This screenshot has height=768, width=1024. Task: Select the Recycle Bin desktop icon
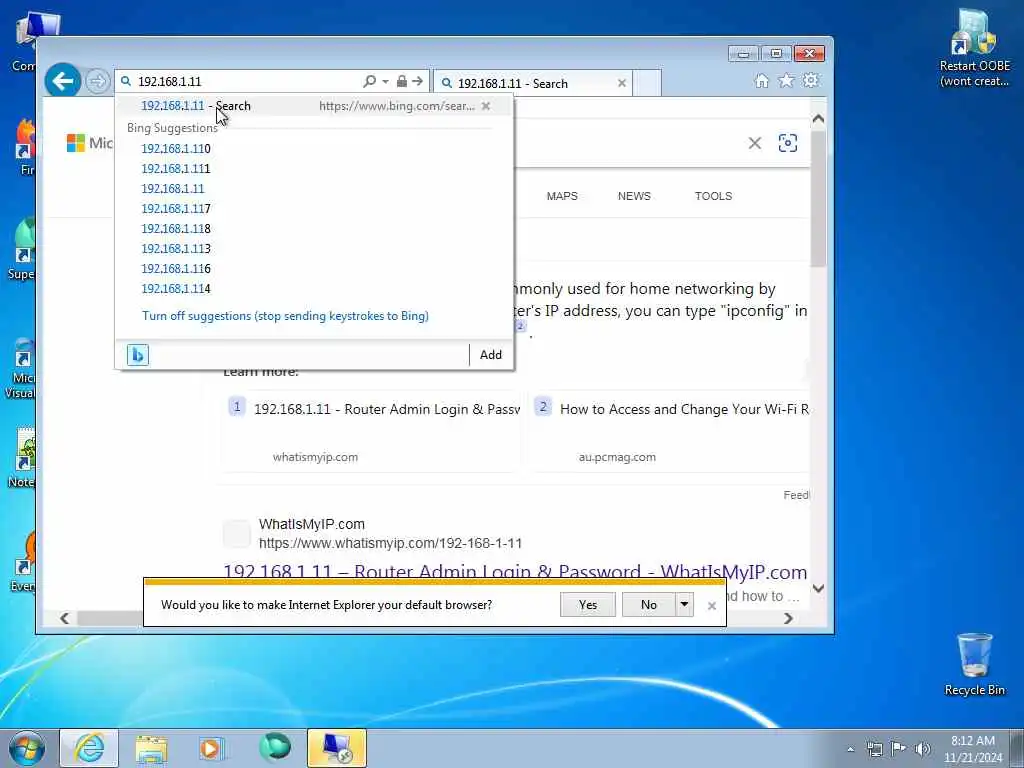pyautogui.click(x=974, y=664)
